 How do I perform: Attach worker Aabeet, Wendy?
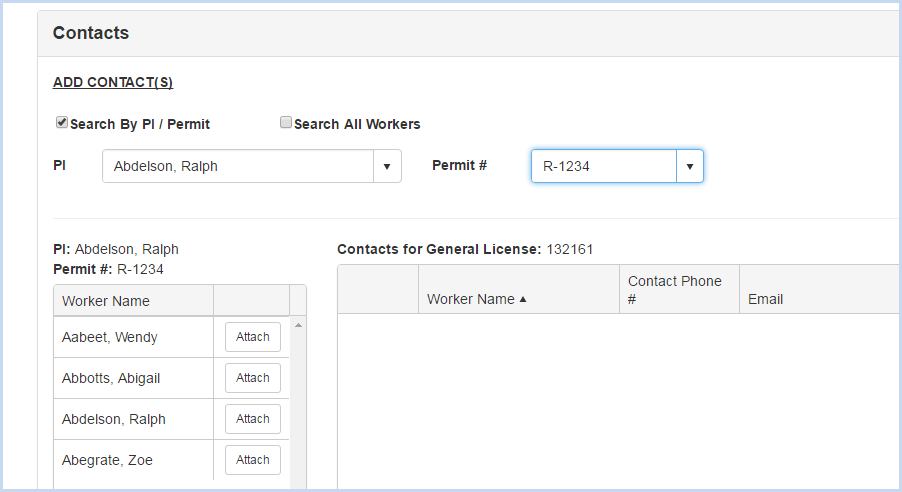pyautogui.click(x=253, y=337)
